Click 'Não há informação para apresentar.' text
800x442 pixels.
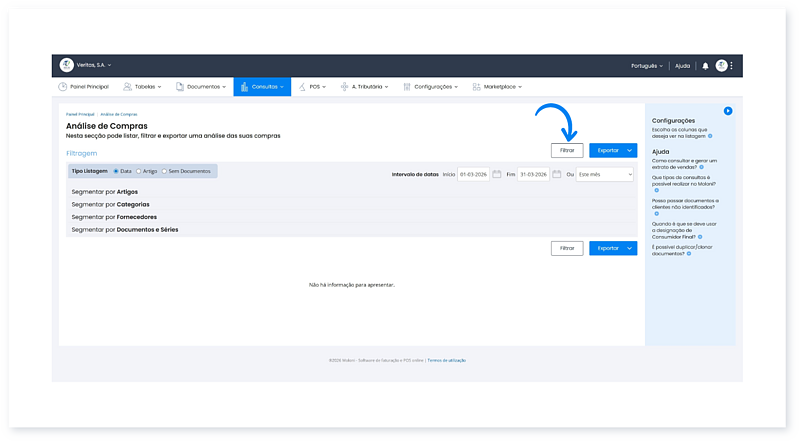click(352, 285)
